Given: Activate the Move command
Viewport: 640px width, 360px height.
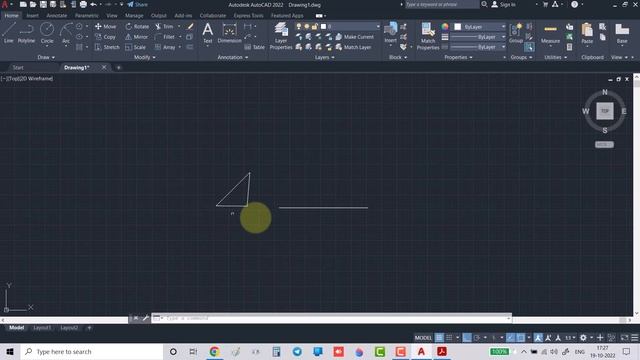Looking at the screenshot, I should 106,27.
